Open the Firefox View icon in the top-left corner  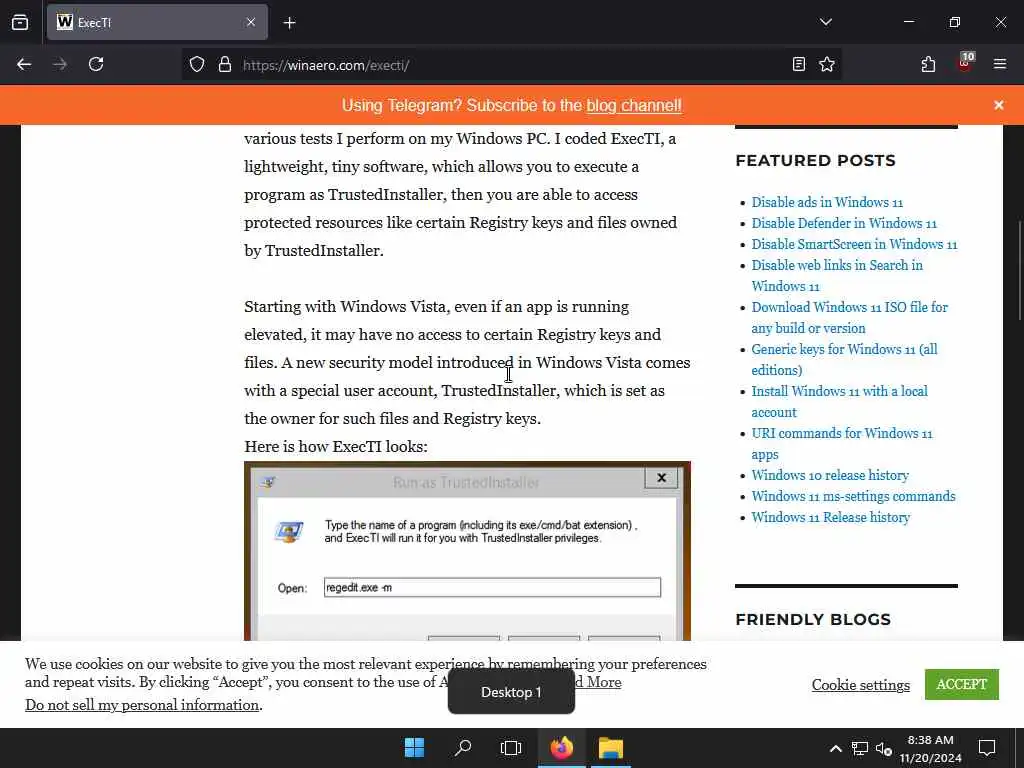20,23
